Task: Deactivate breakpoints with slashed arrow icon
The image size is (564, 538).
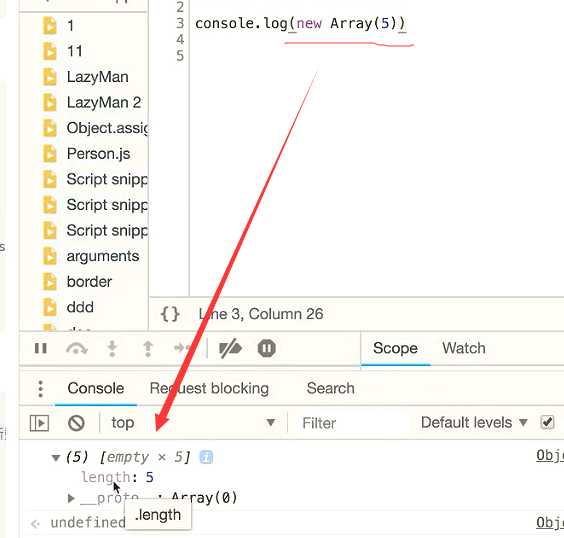Action: [230, 348]
